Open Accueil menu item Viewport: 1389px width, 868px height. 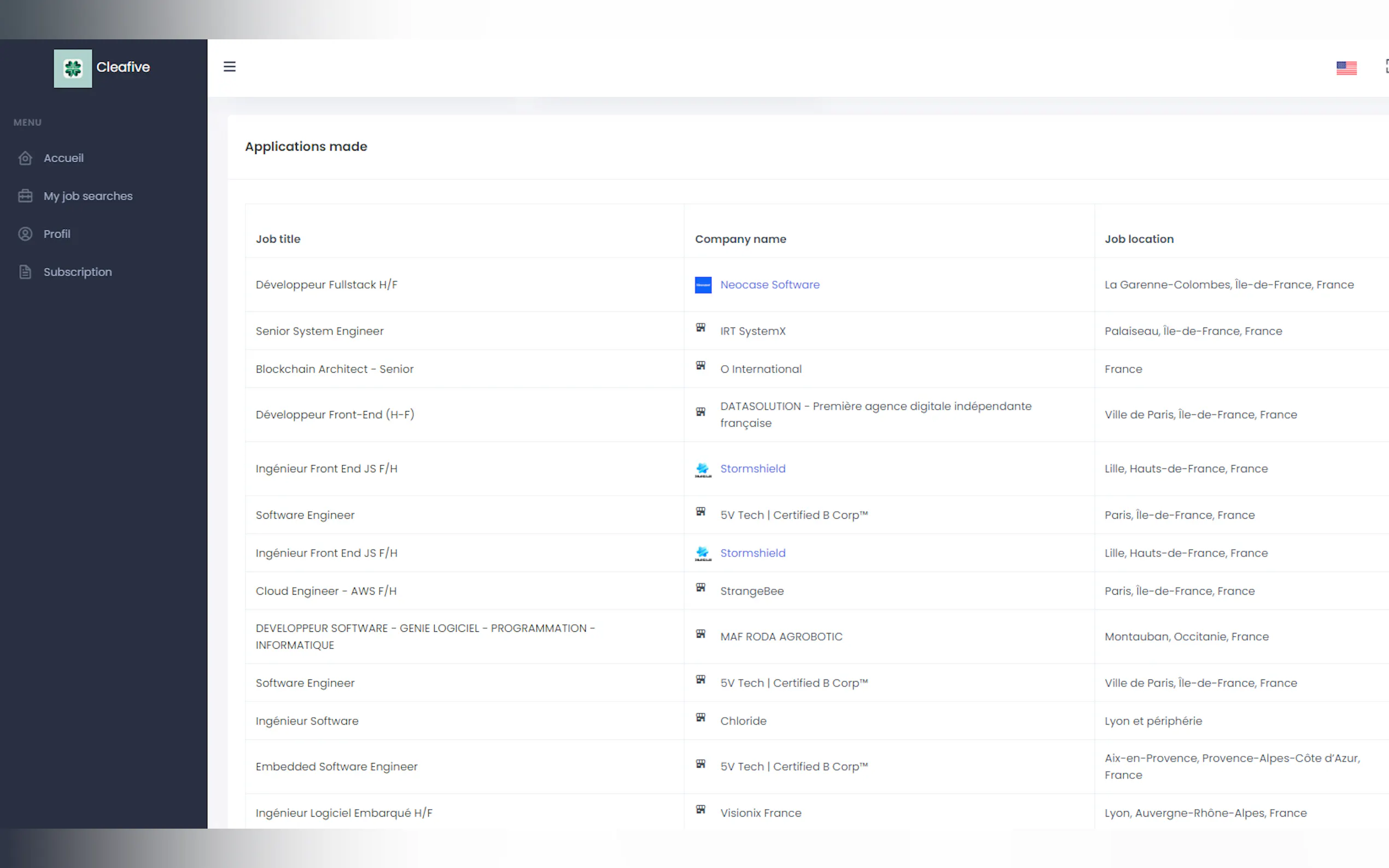64,158
